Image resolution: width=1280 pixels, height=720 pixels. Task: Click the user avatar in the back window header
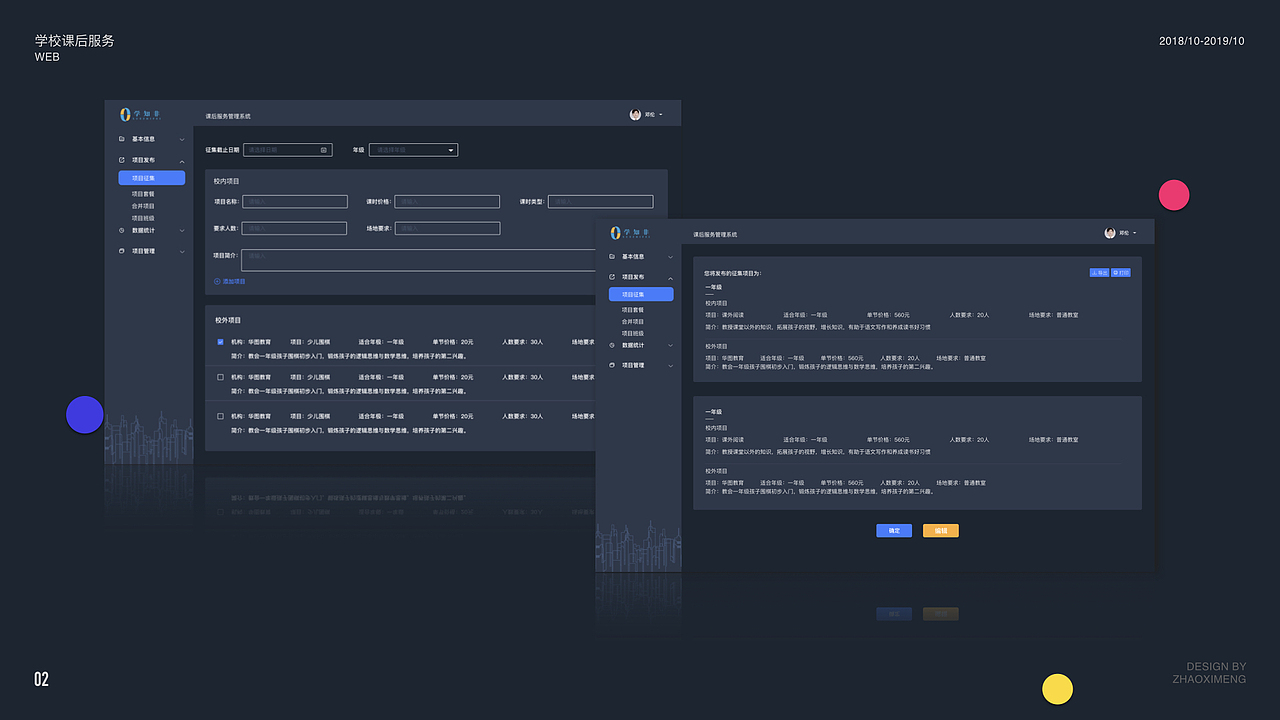(635, 115)
